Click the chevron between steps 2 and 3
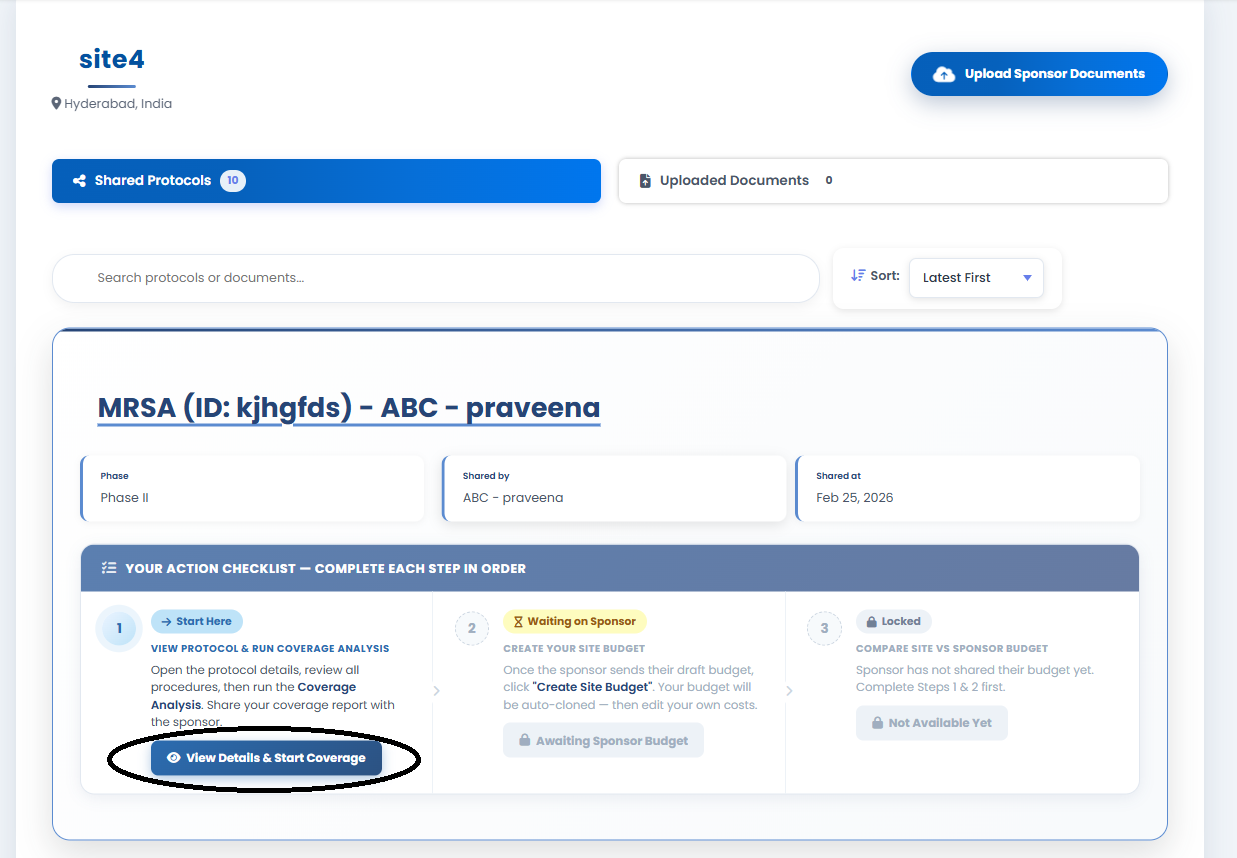The width and height of the screenshot is (1237, 858). coord(789,690)
